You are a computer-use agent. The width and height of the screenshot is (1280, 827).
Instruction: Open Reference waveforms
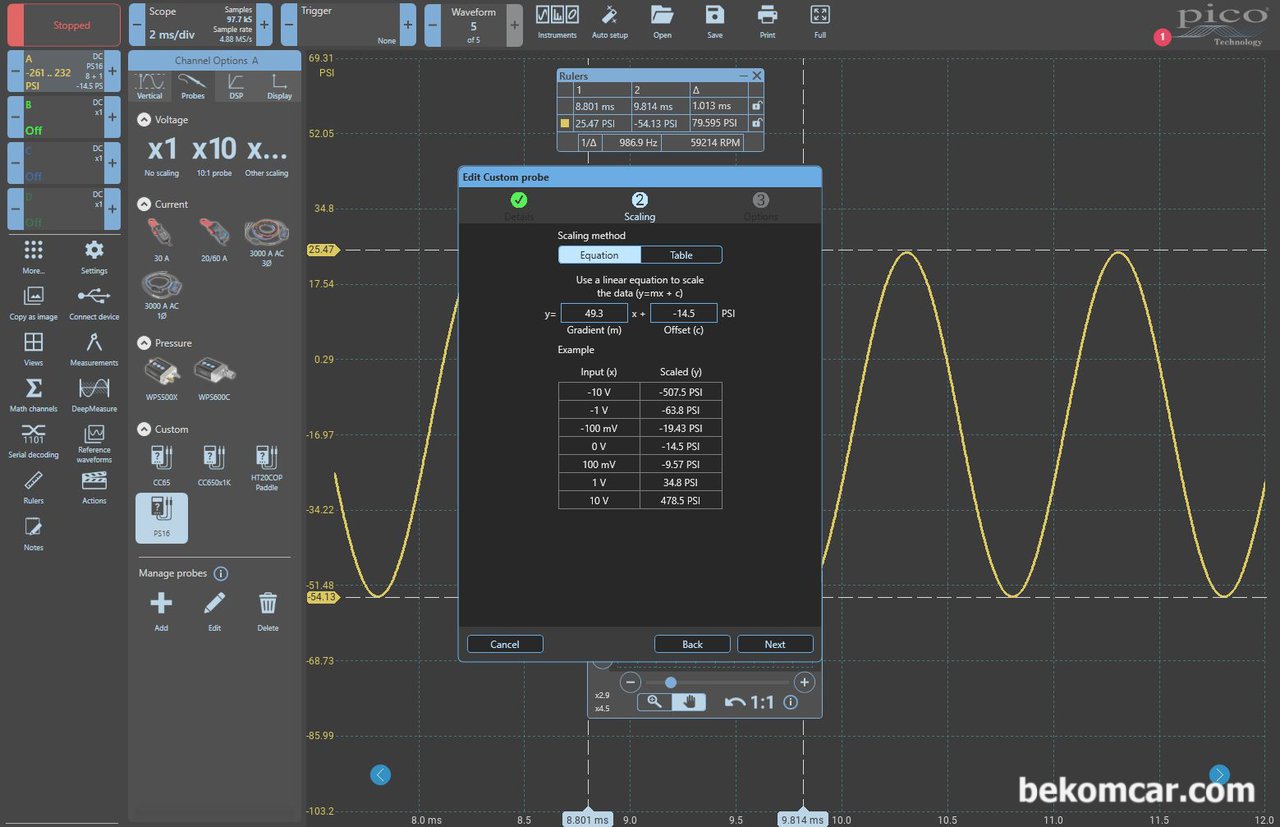[94, 443]
